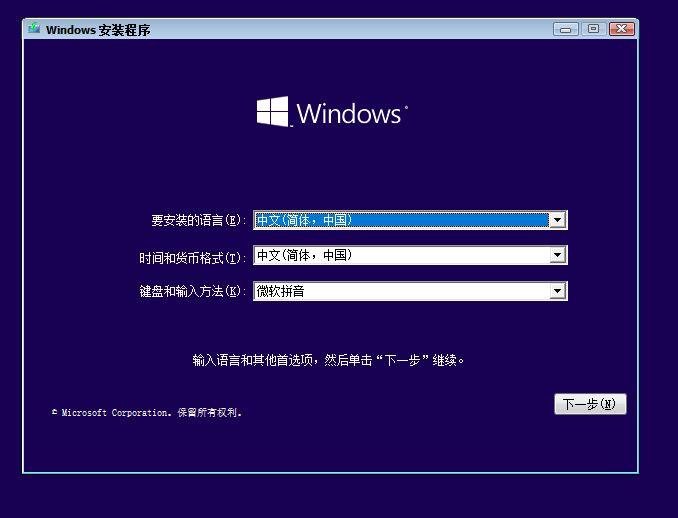
Task: Click the Microsoft Corporation copyright text
Action: point(147,412)
